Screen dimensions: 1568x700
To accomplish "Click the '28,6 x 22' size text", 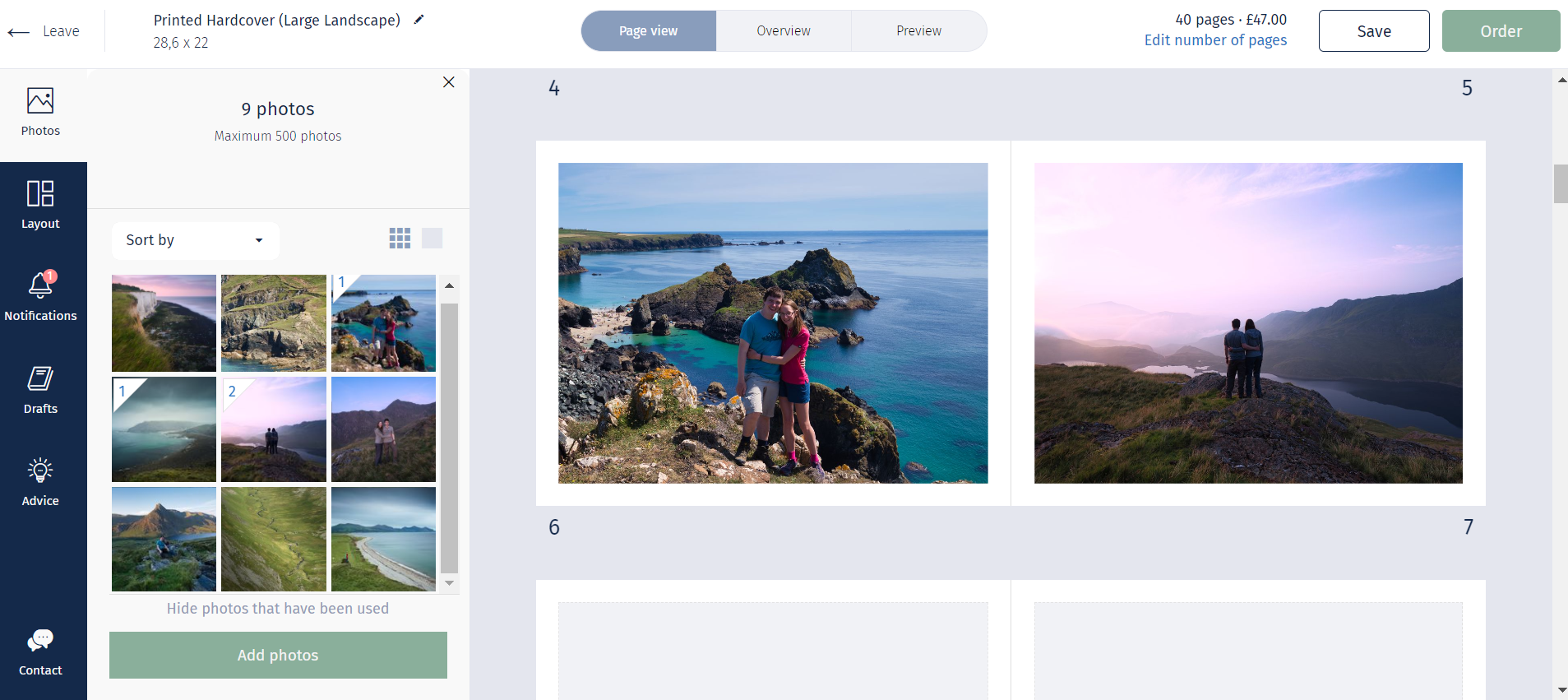I will pyautogui.click(x=181, y=43).
